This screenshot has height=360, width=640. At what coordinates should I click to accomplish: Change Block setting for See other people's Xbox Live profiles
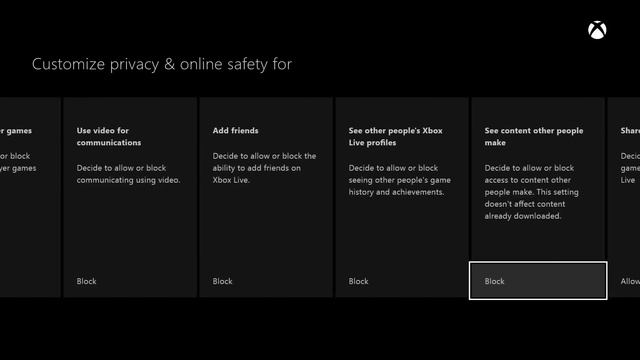coord(402,281)
